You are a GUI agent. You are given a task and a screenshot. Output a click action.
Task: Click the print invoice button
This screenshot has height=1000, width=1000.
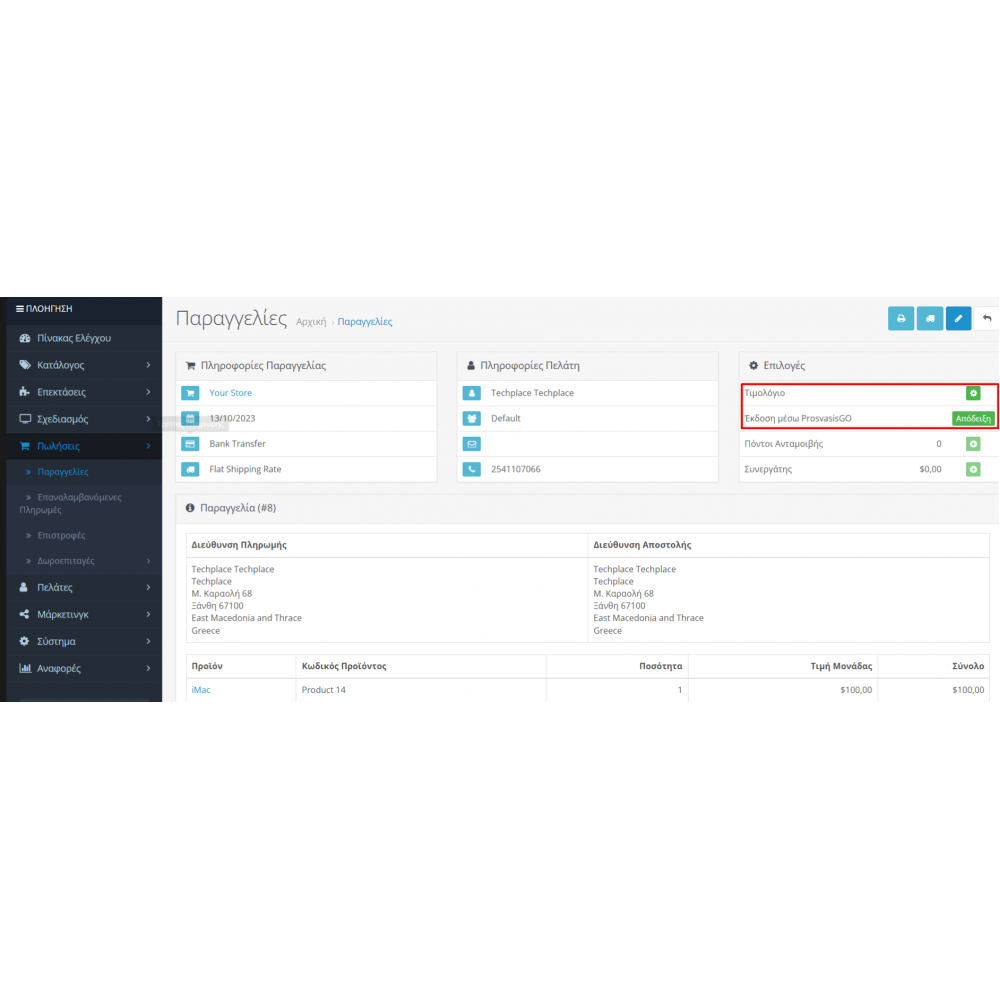pos(900,319)
